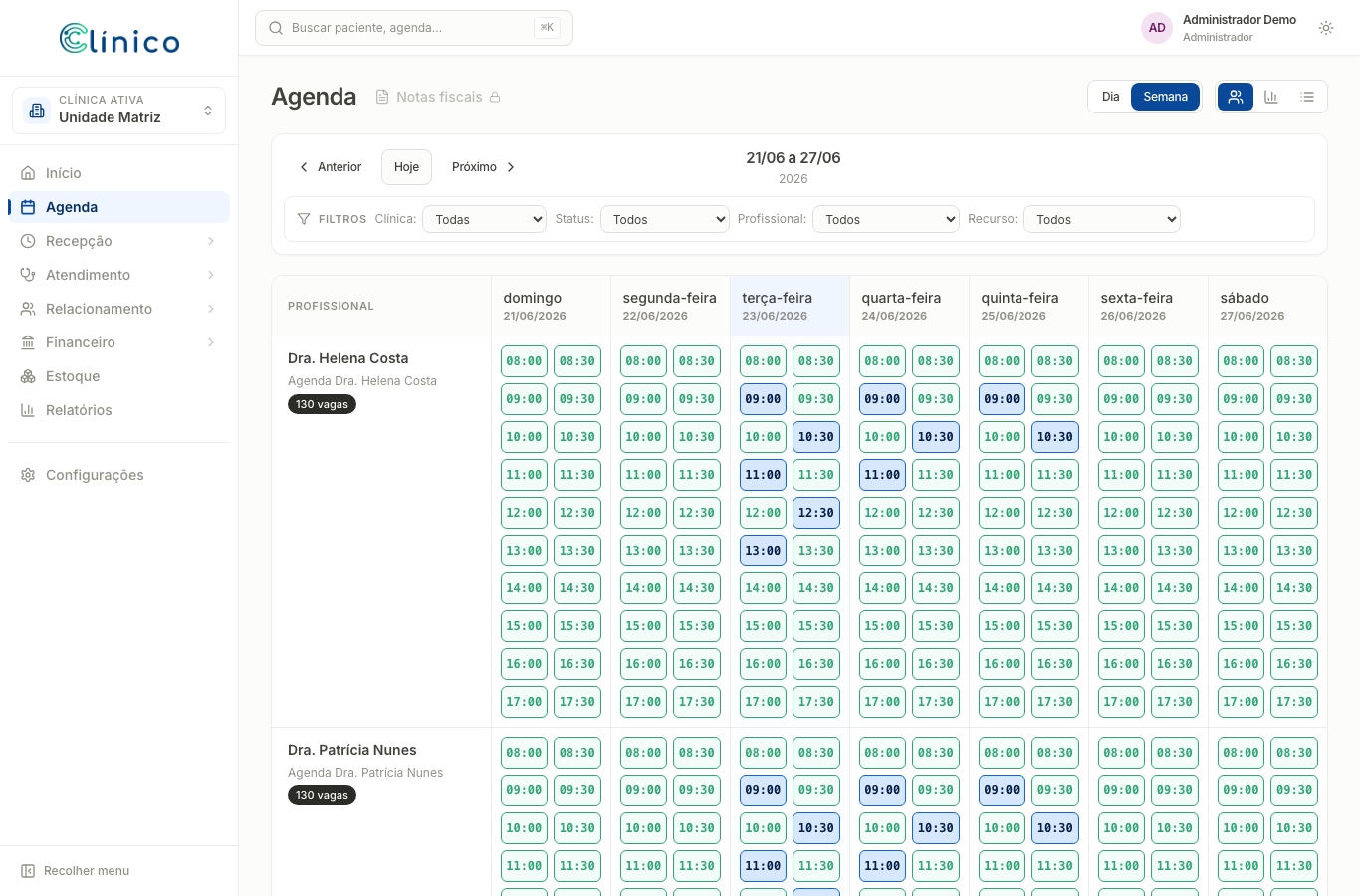1360x896 pixels.
Task: Open the Recurso filter dropdown
Action: pyautogui.click(x=1102, y=219)
